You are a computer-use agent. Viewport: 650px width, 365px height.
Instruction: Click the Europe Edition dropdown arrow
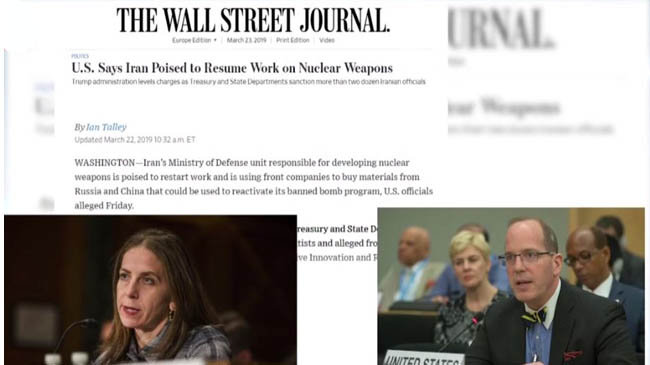coord(215,40)
